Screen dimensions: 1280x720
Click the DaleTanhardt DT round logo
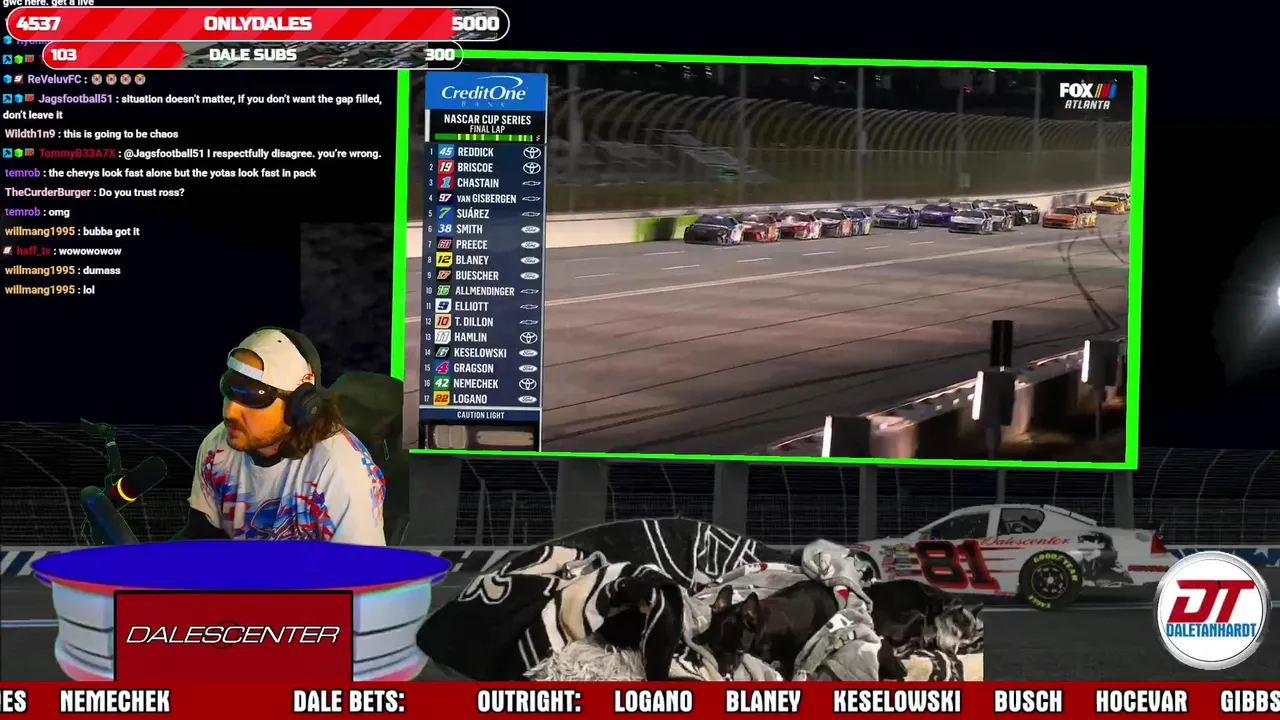tap(1211, 609)
